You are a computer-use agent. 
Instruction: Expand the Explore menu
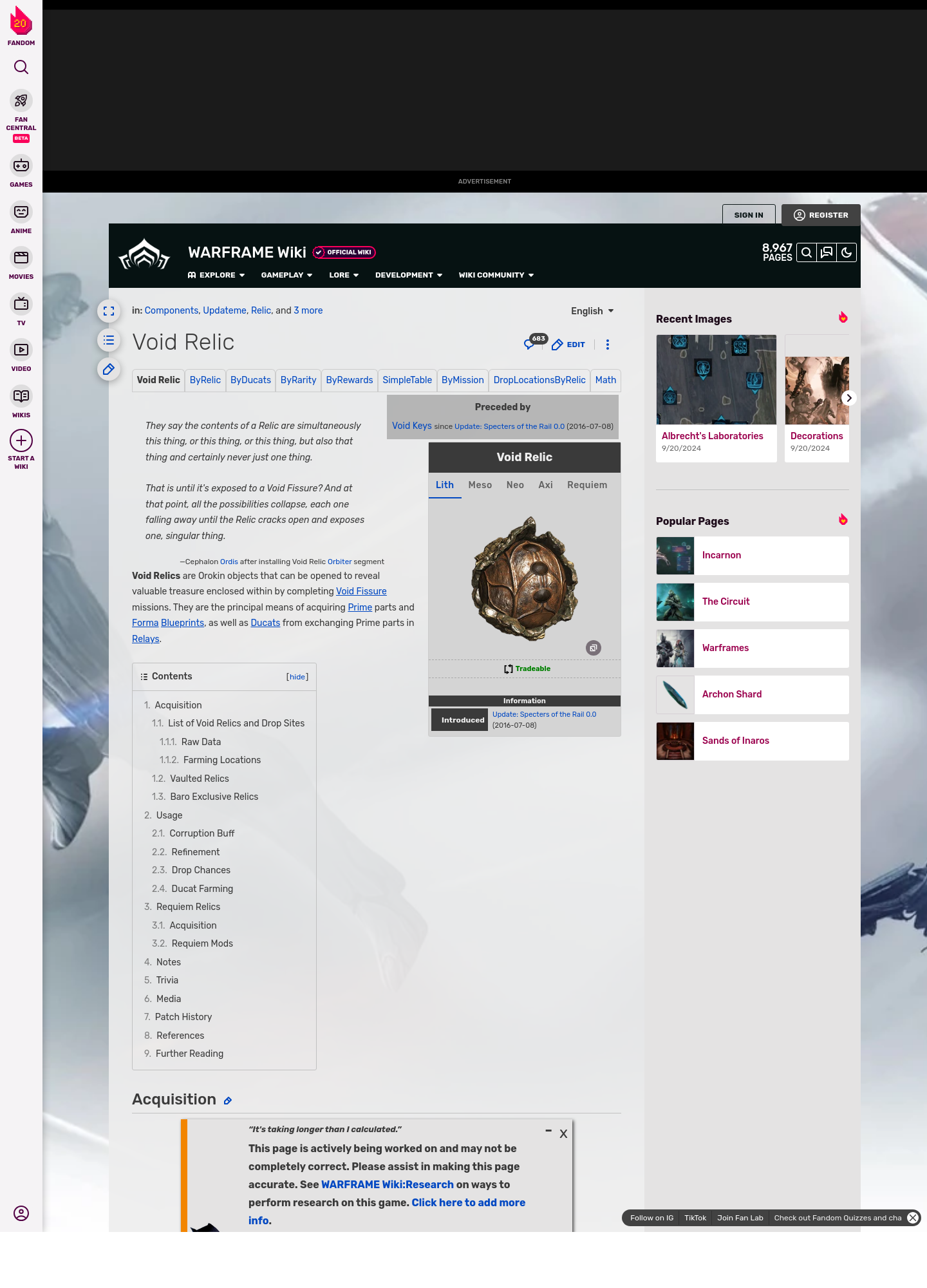216,275
